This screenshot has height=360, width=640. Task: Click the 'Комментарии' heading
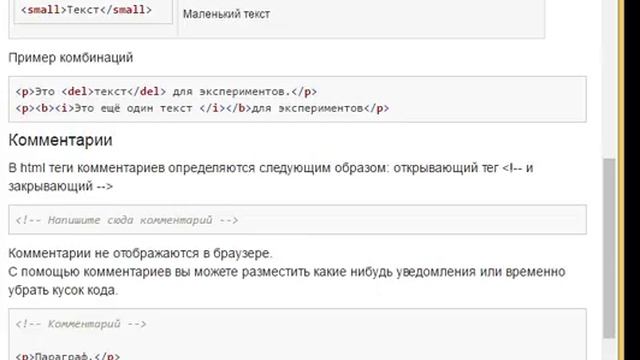(x=60, y=140)
